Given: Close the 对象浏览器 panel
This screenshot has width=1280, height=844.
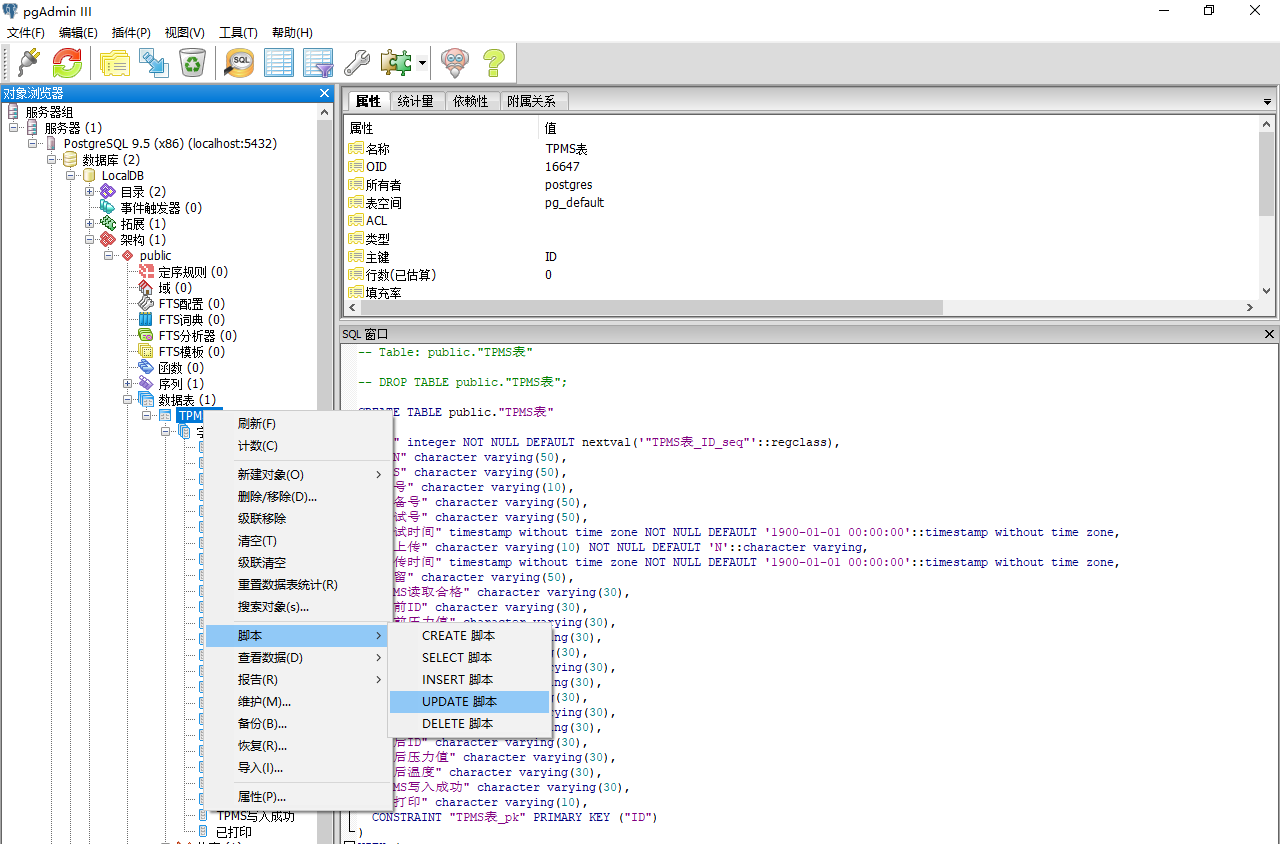Looking at the screenshot, I should coord(324,93).
